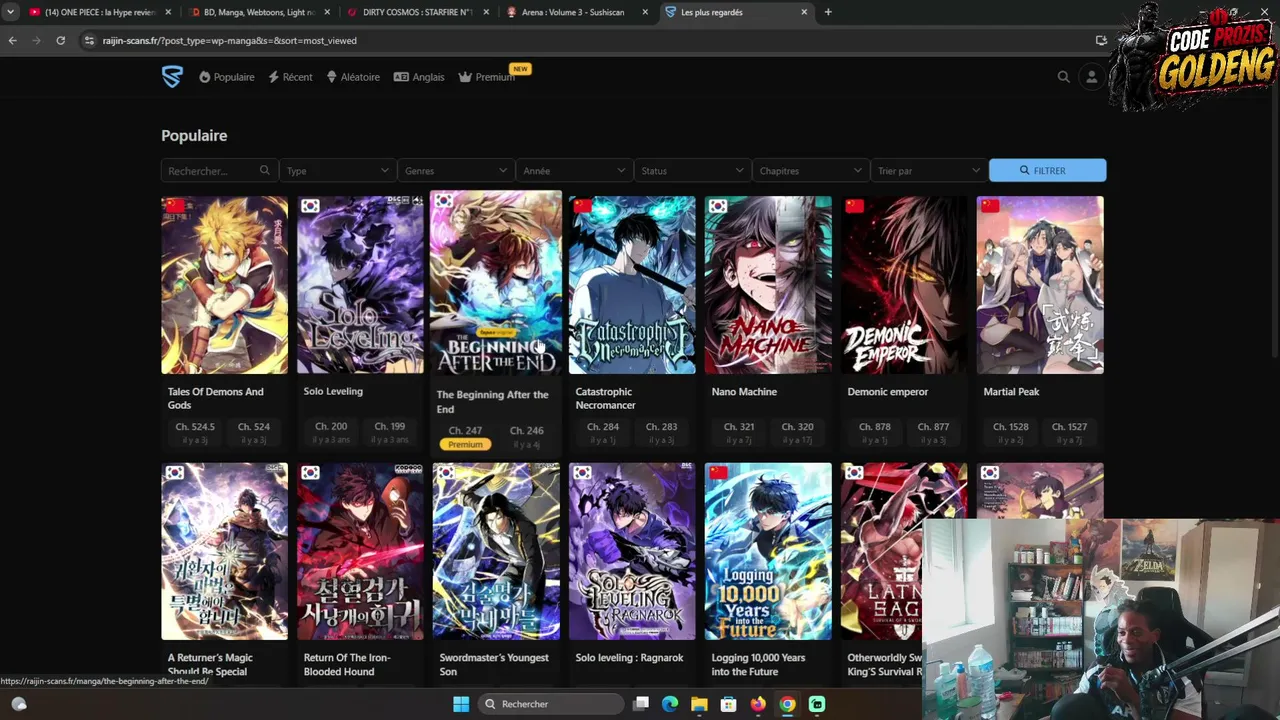Open Task View on the taskbar

tap(641, 704)
